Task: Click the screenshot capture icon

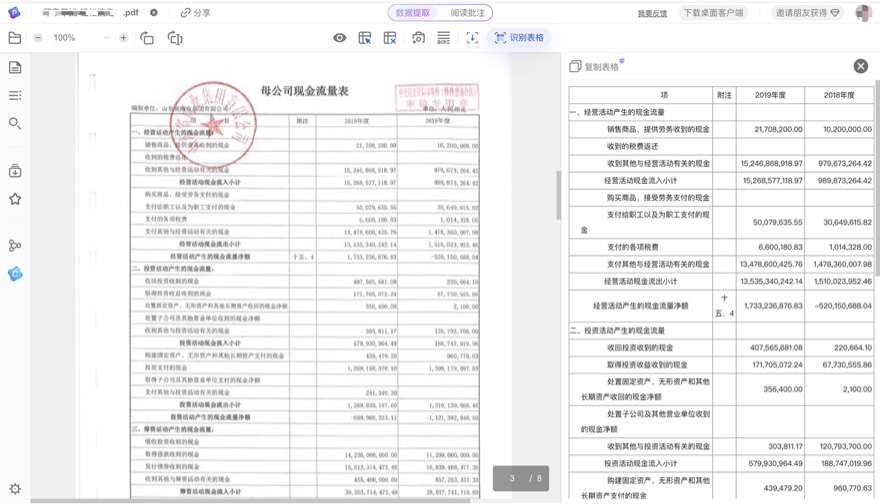Action: point(418,38)
